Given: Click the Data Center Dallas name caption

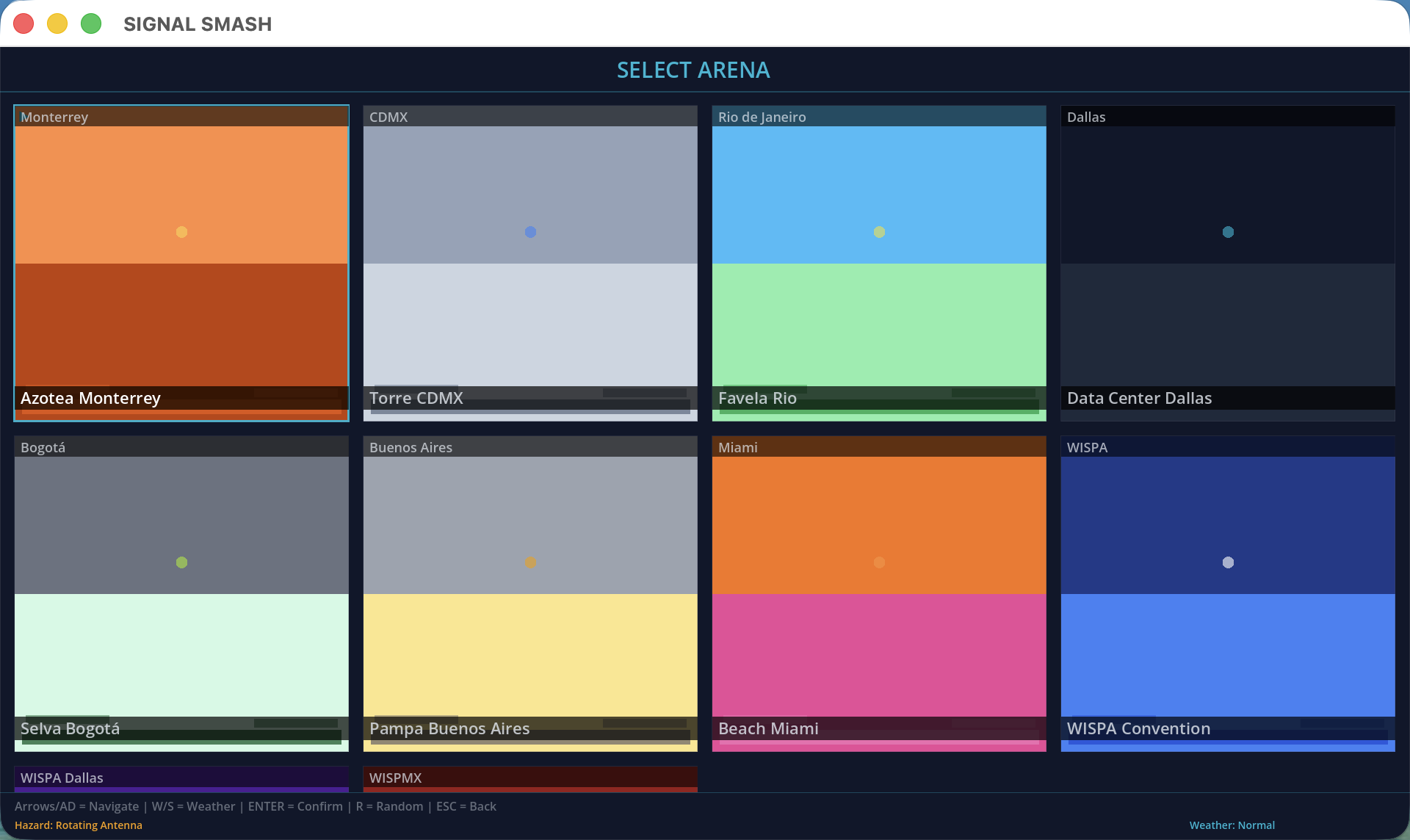Looking at the screenshot, I should point(1139,398).
